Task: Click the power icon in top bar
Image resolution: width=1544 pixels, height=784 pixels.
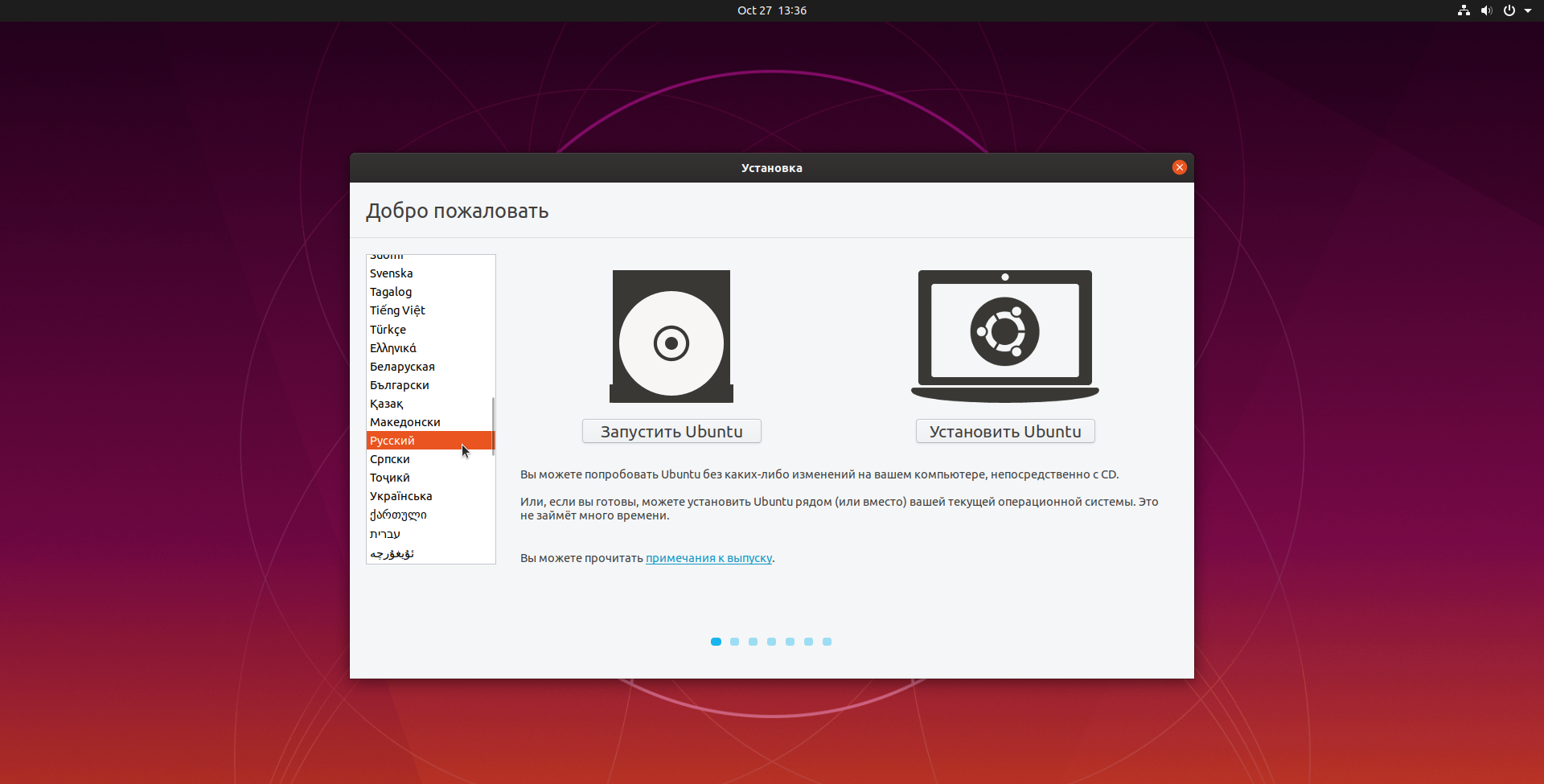Action: (x=1509, y=10)
